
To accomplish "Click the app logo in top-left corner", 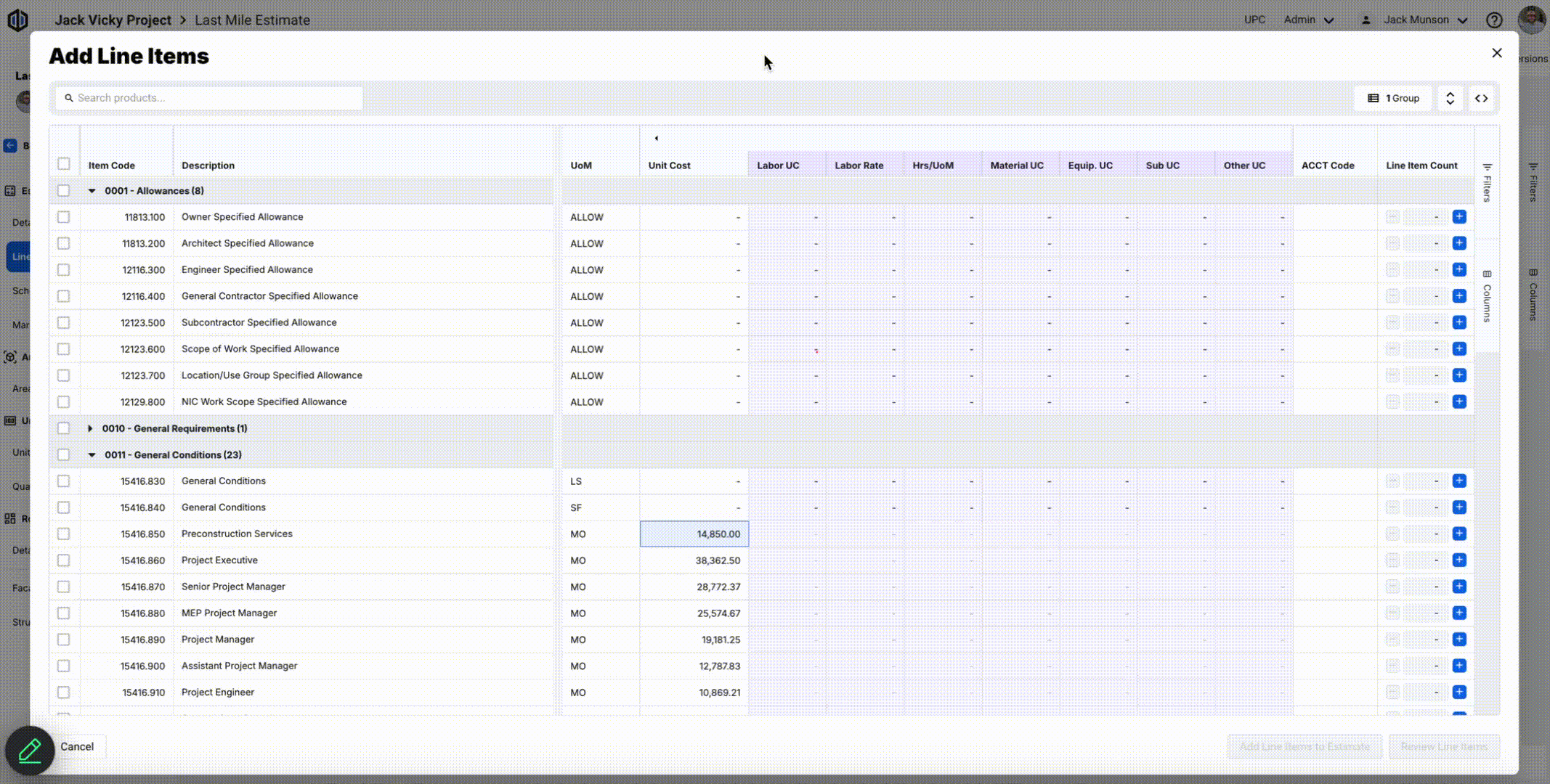I will coord(17,20).
